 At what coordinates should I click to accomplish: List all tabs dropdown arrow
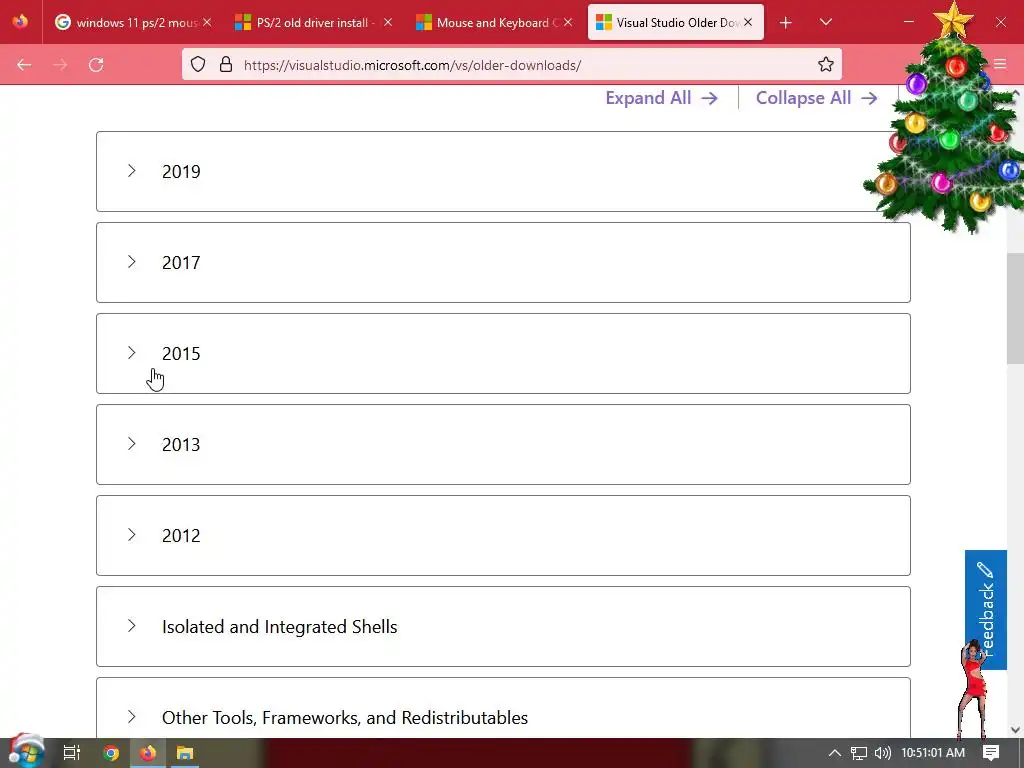coord(825,22)
